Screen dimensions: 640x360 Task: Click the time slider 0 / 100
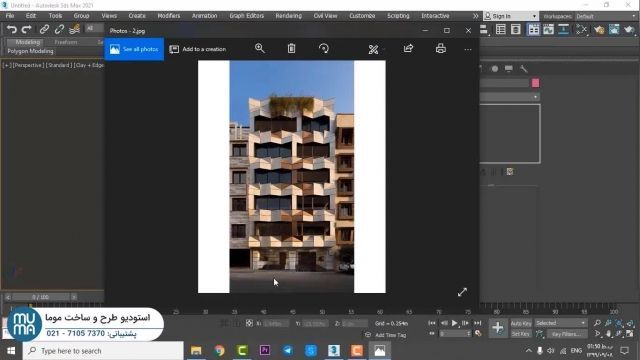(x=40, y=297)
